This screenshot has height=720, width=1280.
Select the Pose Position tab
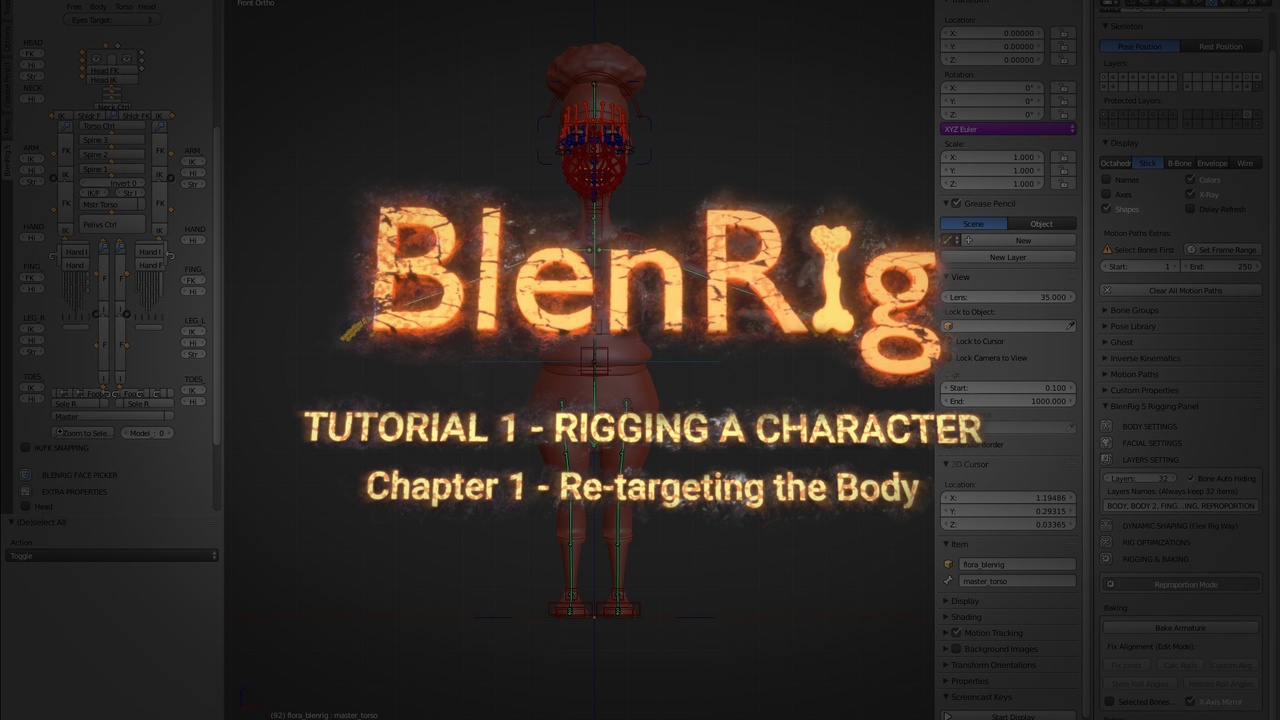click(x=1138, y=47)
